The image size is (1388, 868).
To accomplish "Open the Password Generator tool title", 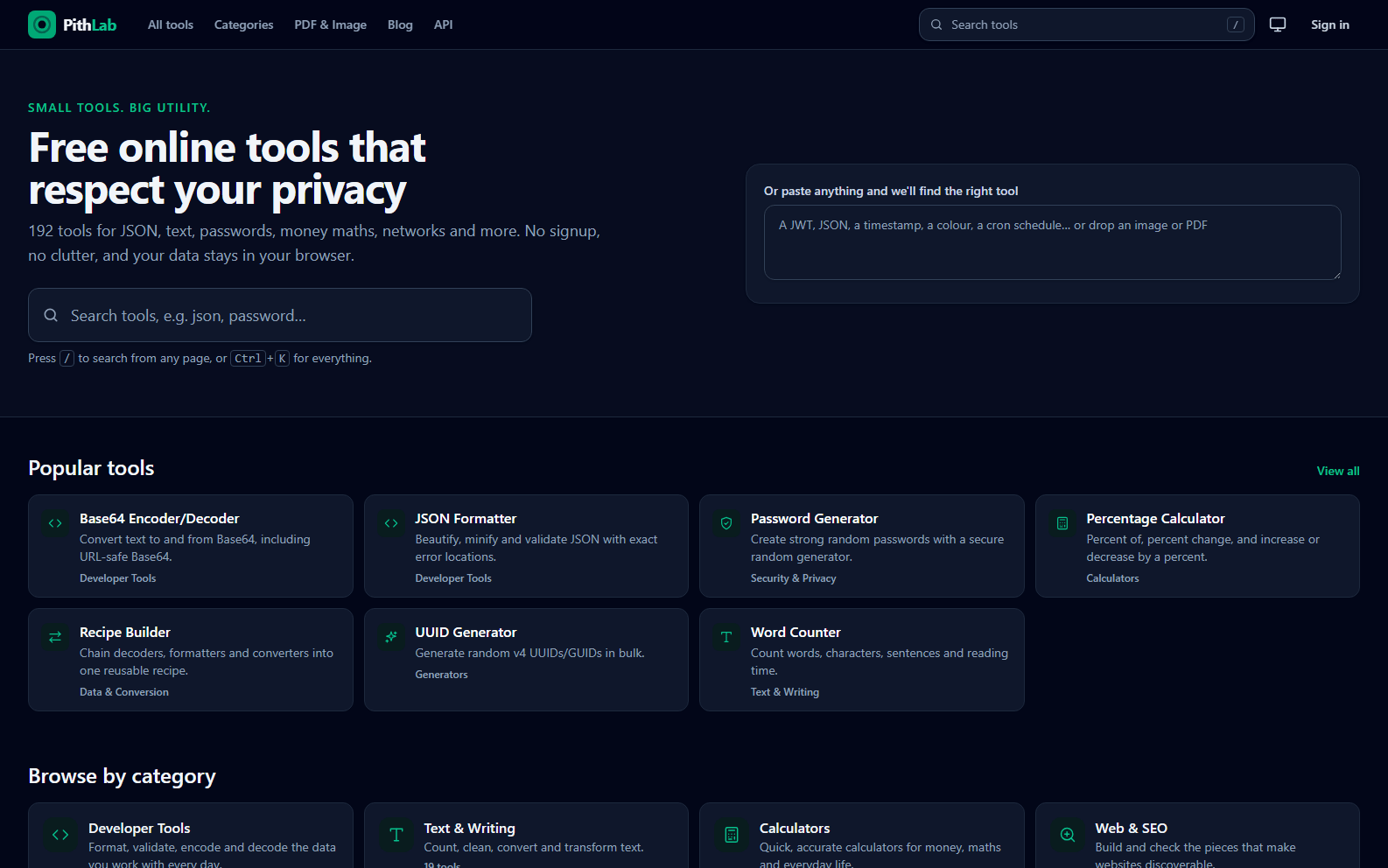I will (814, 519).
